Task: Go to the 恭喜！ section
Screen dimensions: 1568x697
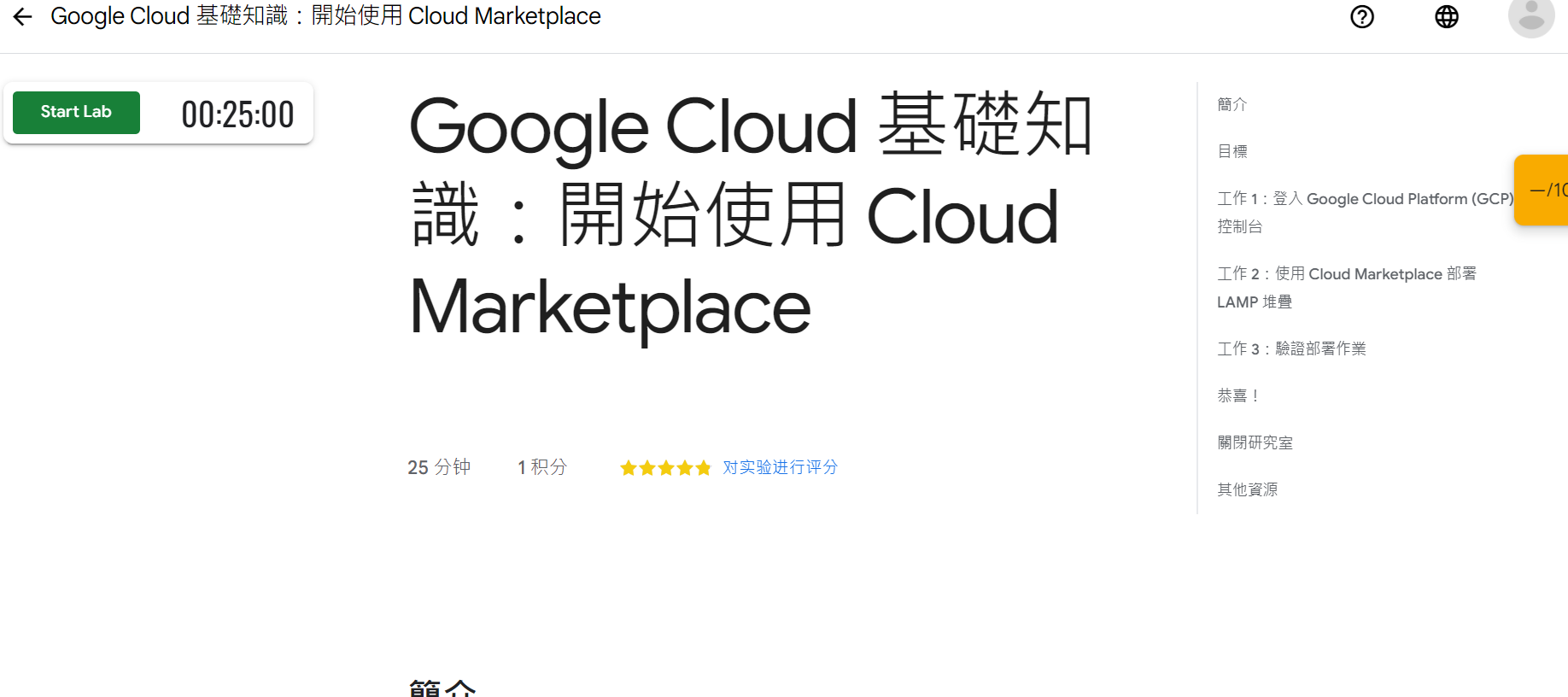Action: (1237, 395)
